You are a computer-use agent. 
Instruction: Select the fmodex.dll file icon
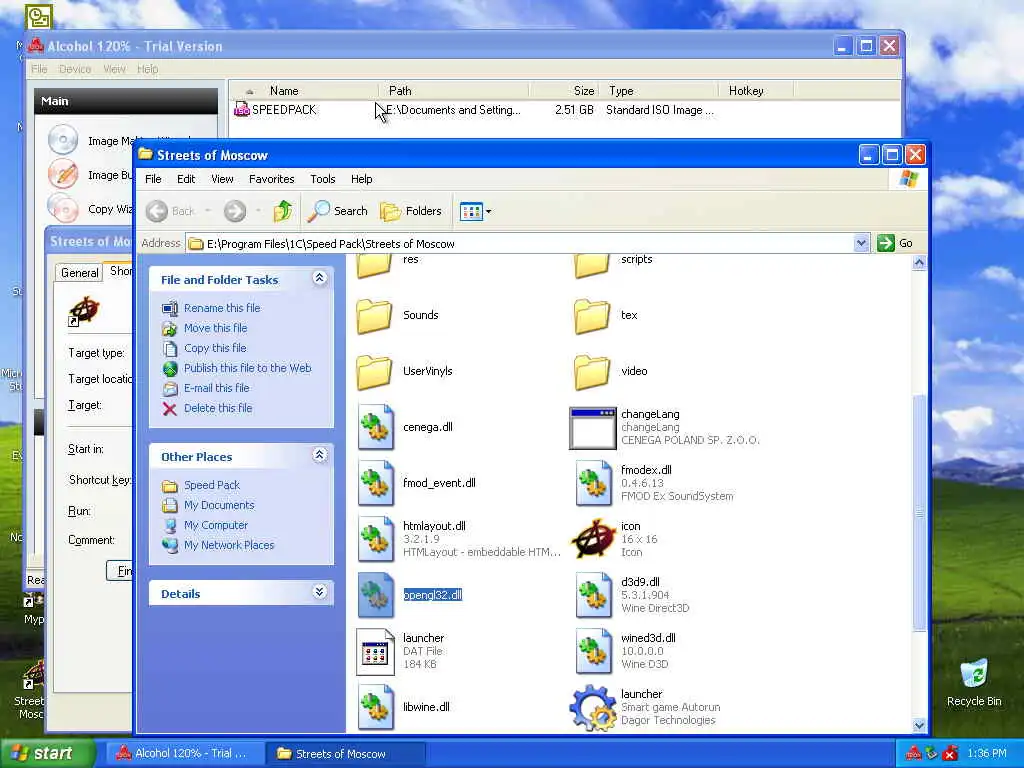pos(593,483)
